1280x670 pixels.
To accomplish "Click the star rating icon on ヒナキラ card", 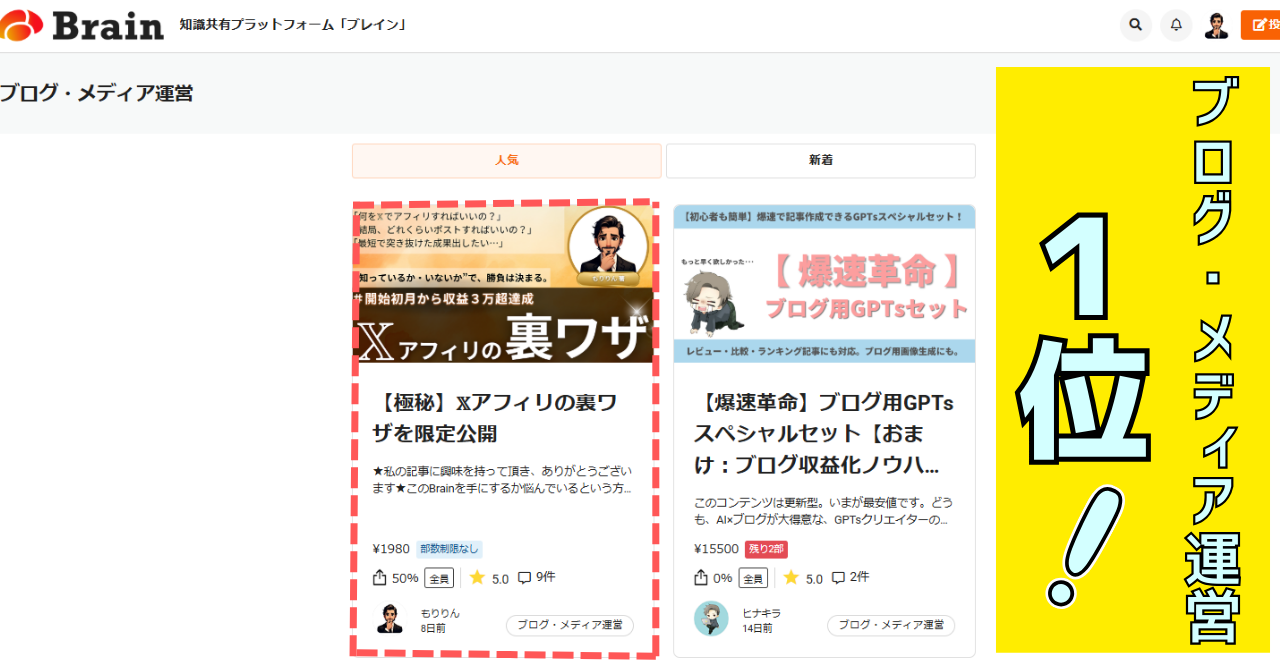I will (x=791, y=578).
